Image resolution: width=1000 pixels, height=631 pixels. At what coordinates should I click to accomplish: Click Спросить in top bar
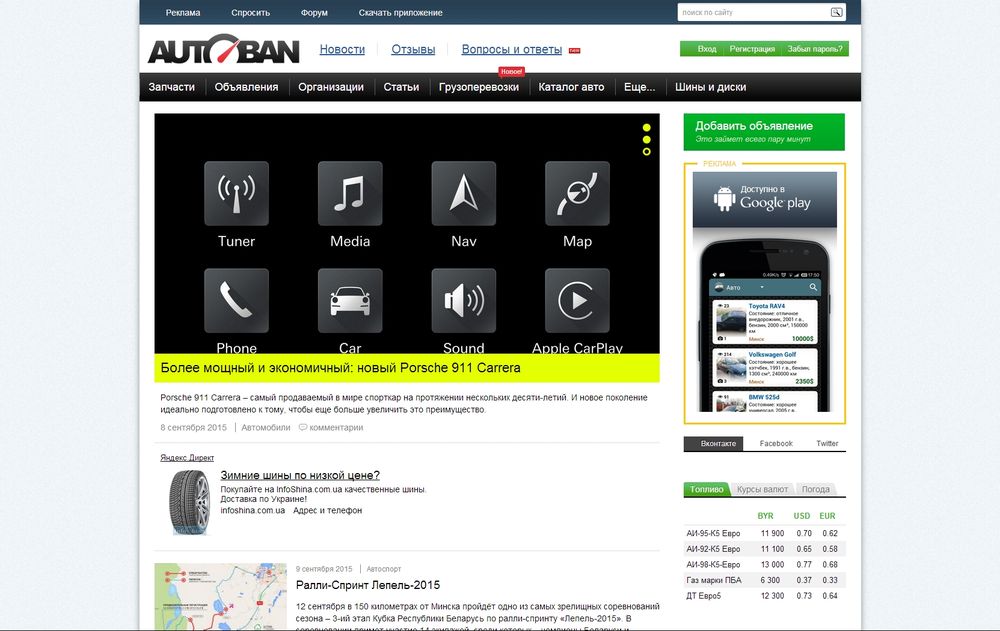251,13
